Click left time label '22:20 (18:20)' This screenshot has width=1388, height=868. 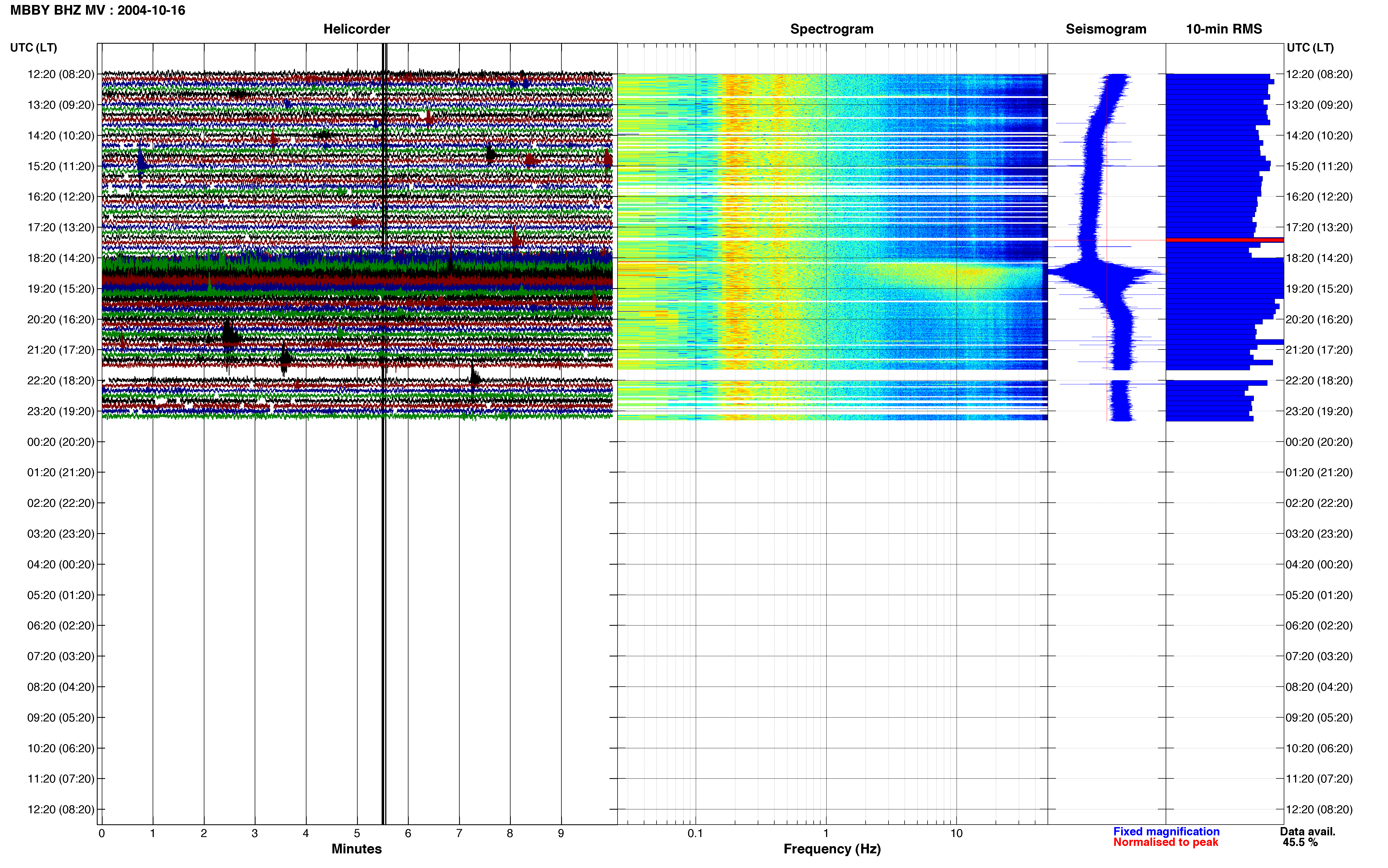pos(61,380)
